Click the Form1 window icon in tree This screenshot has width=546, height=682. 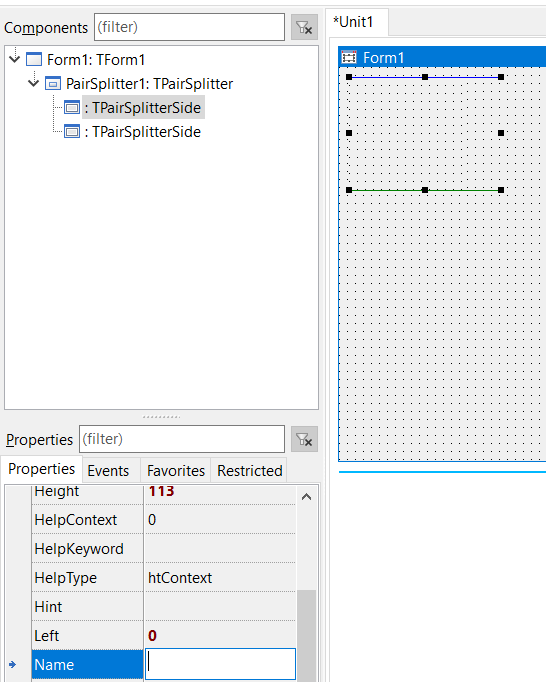[34, 59]
